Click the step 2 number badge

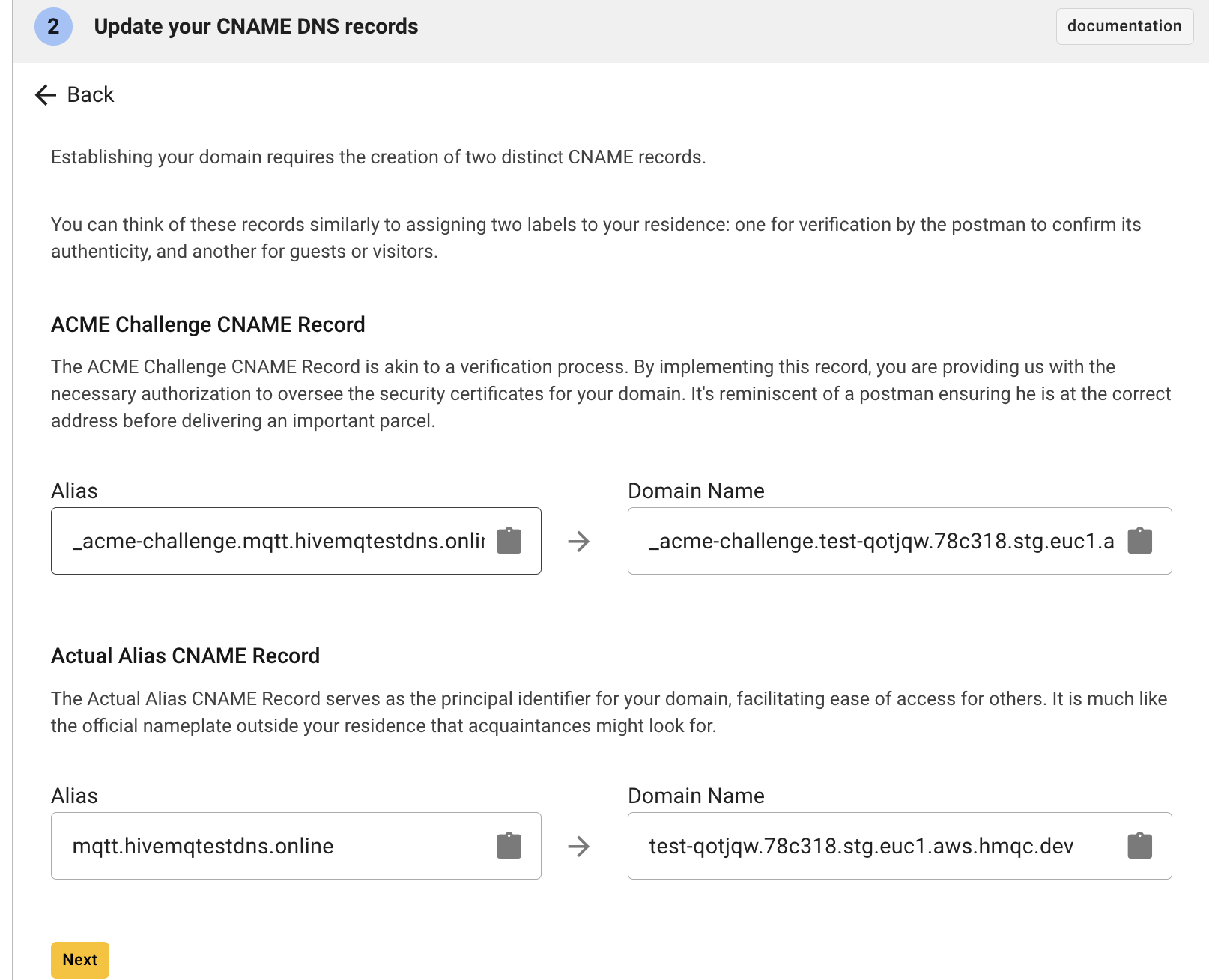[53, 27]
